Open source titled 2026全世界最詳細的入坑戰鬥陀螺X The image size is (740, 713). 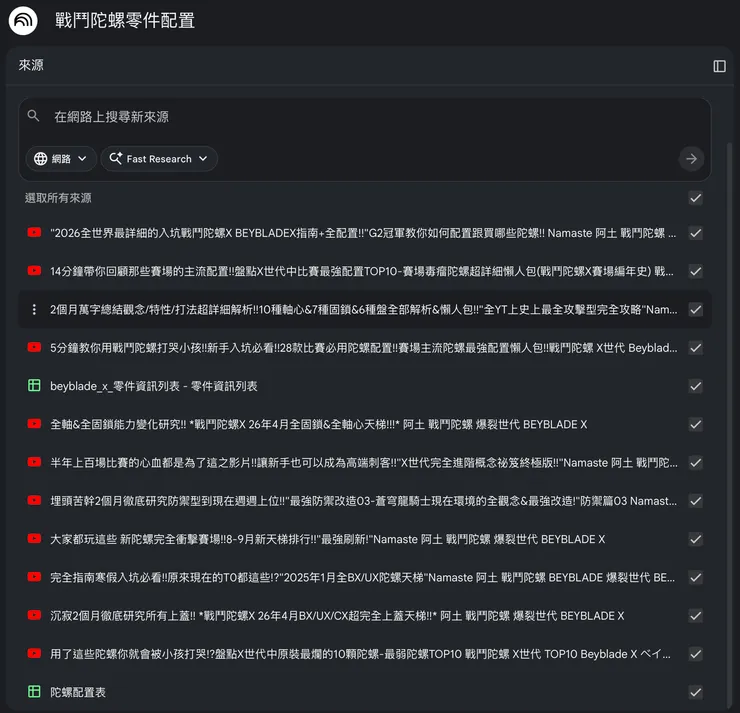click(x=363, y=233)
